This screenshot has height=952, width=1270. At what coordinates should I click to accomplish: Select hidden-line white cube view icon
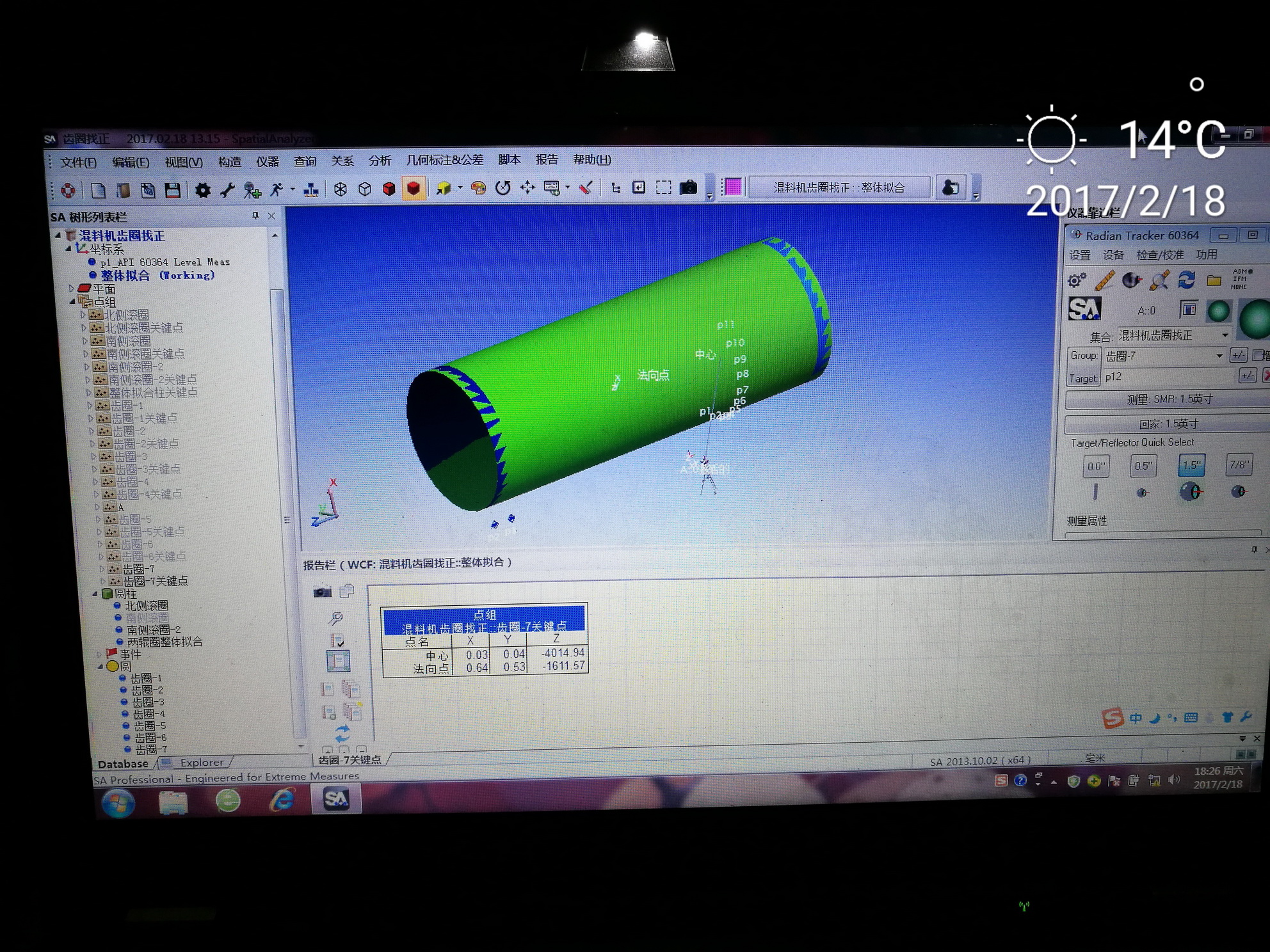[x=364, y=189]
